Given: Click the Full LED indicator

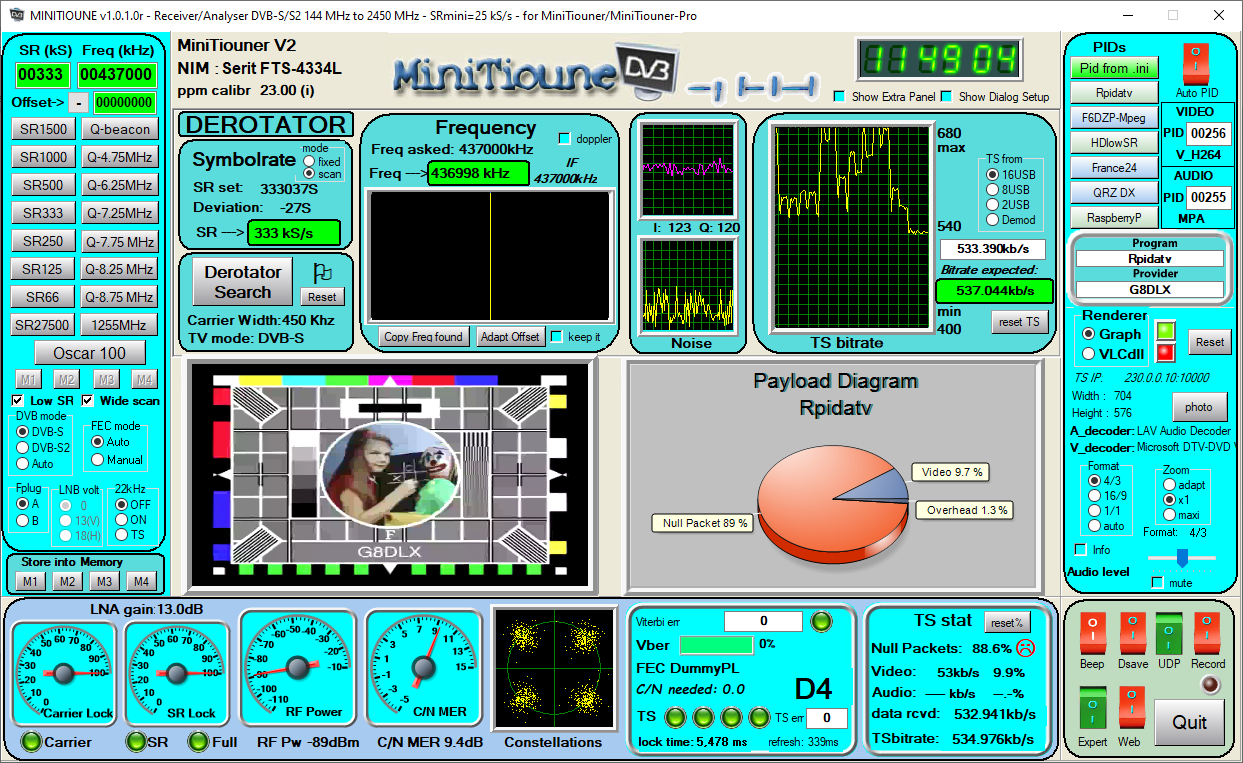Looking at the screenshot, I should [198, 741].
